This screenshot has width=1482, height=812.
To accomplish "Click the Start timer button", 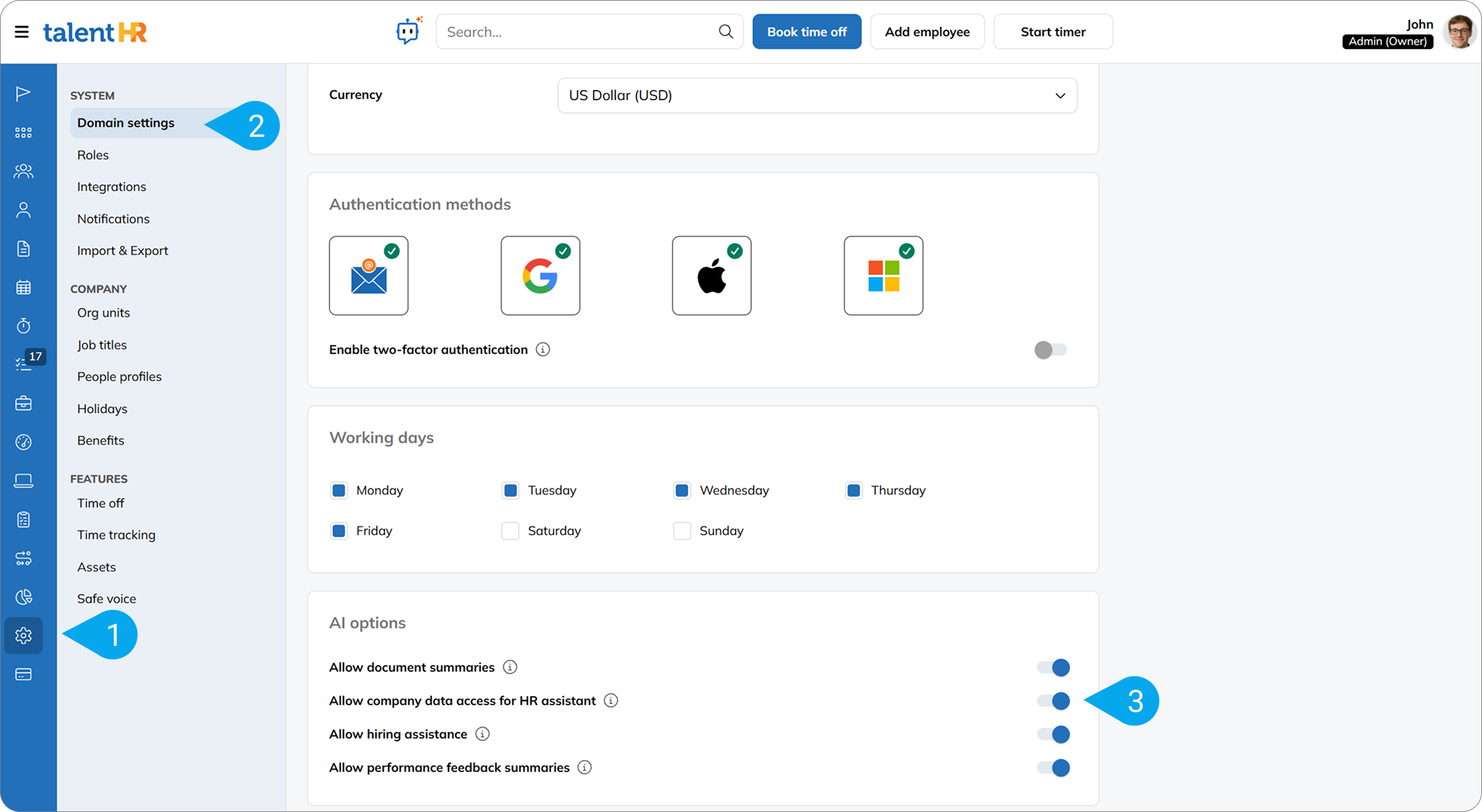I will [1053, 32].
